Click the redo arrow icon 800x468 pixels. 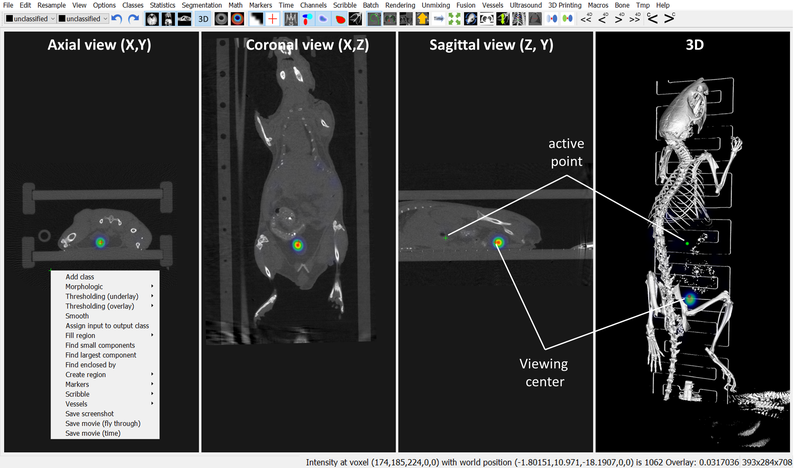(133, 18)
